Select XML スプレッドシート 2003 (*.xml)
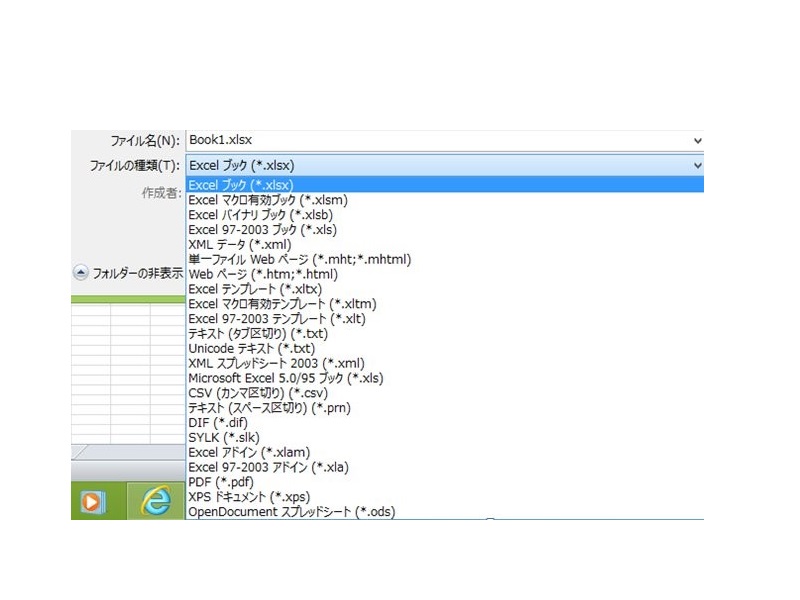This screenshot has height=600, width=800. click(x=276, y=363)
